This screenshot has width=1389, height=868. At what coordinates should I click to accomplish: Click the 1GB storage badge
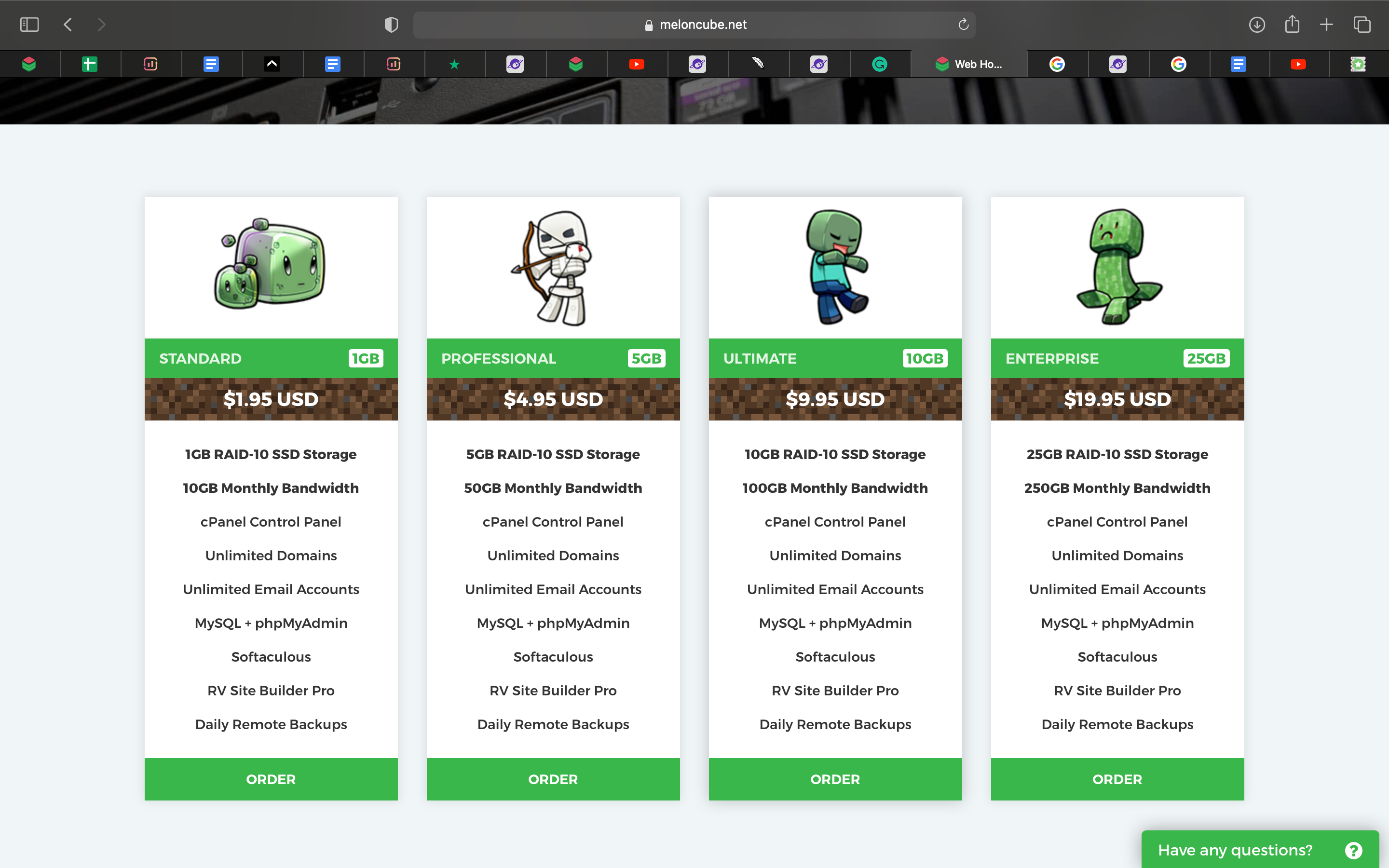(x=366, y=358)
